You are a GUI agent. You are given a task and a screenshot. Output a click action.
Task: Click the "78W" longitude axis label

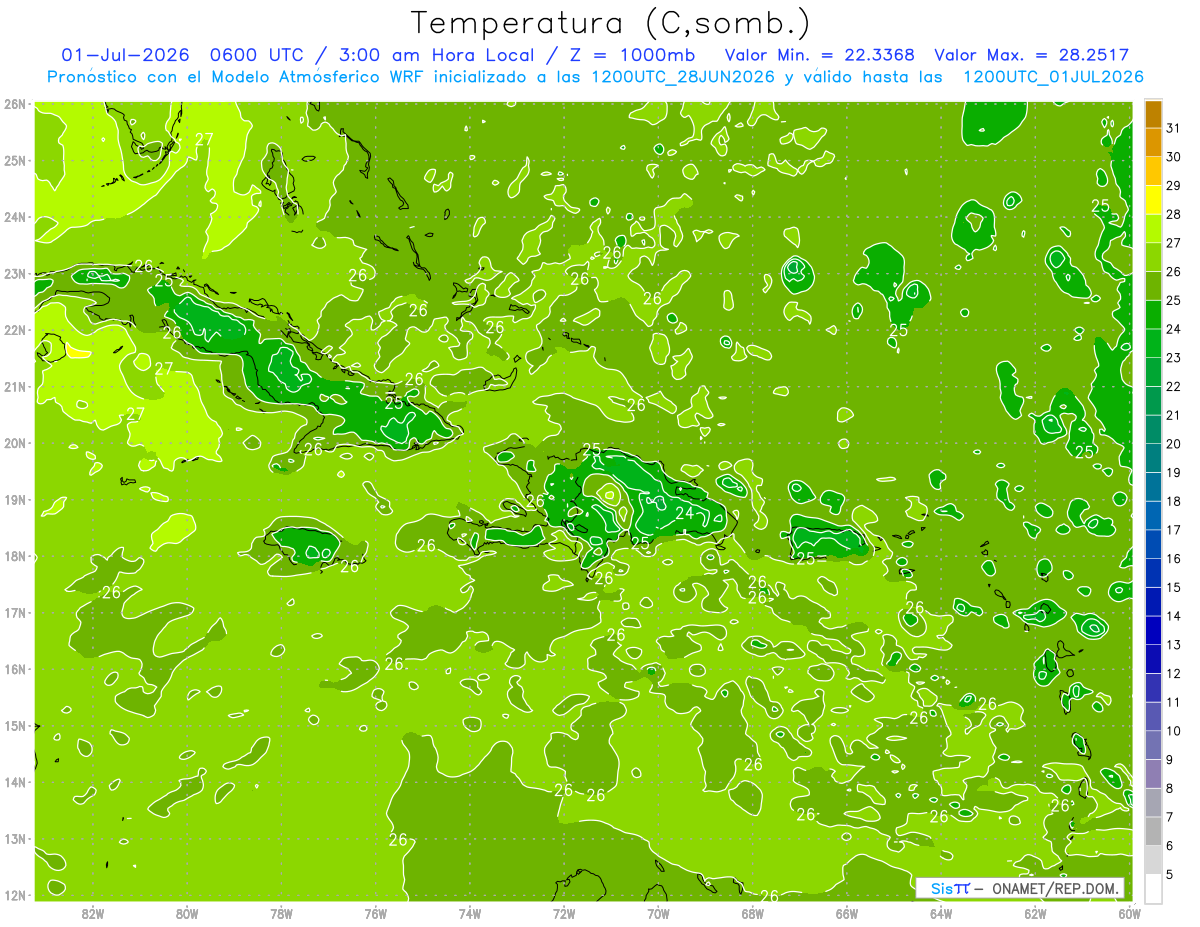(x=281, y=913)
